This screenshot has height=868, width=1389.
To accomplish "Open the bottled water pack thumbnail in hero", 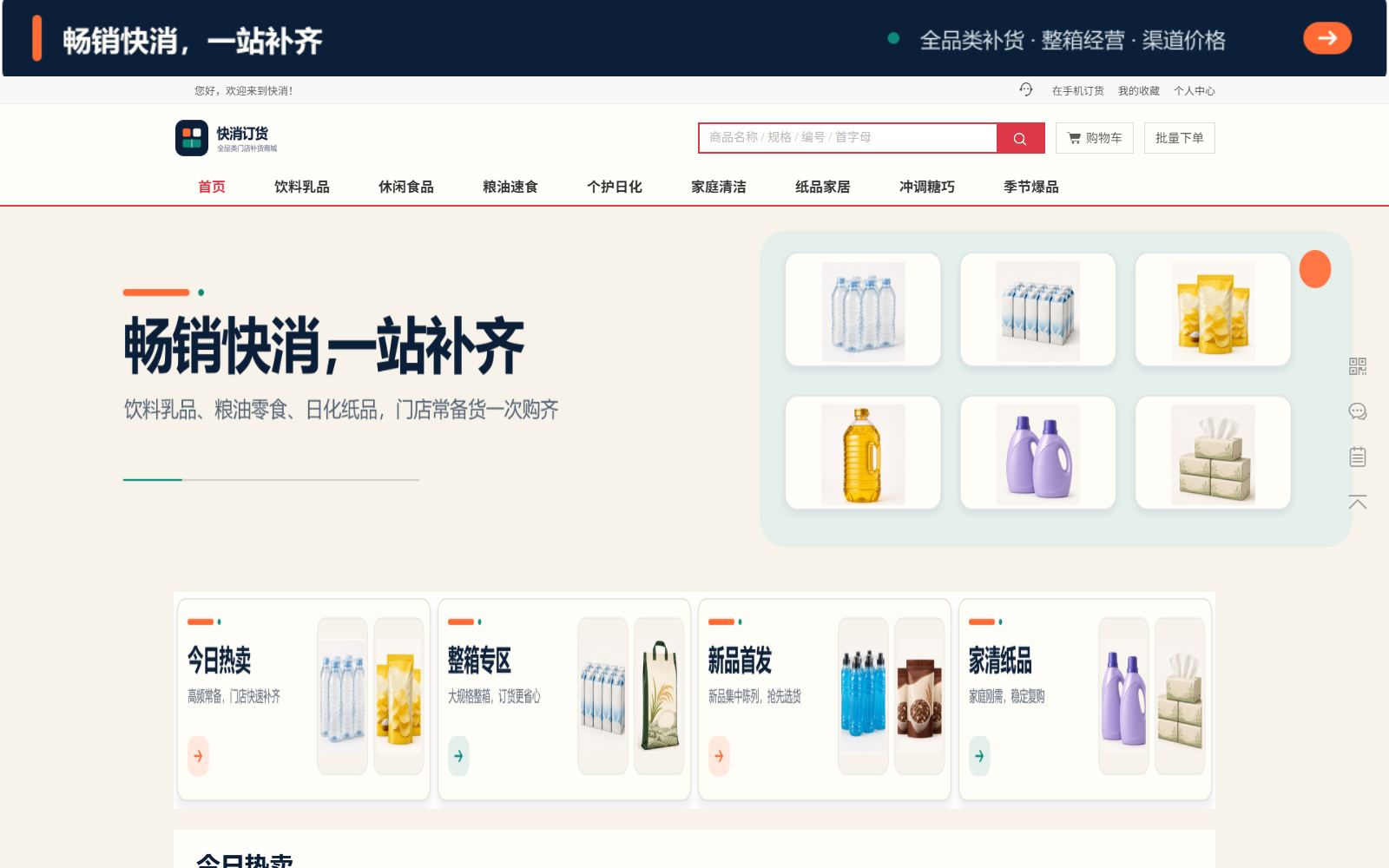I will click(x=863, y=310).
